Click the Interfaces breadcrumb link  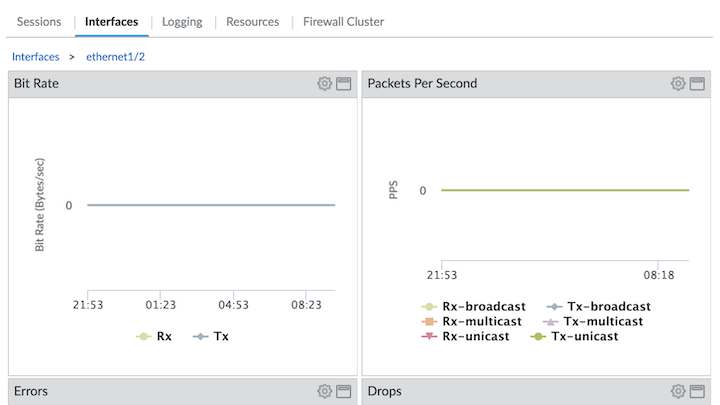point(35,57)
